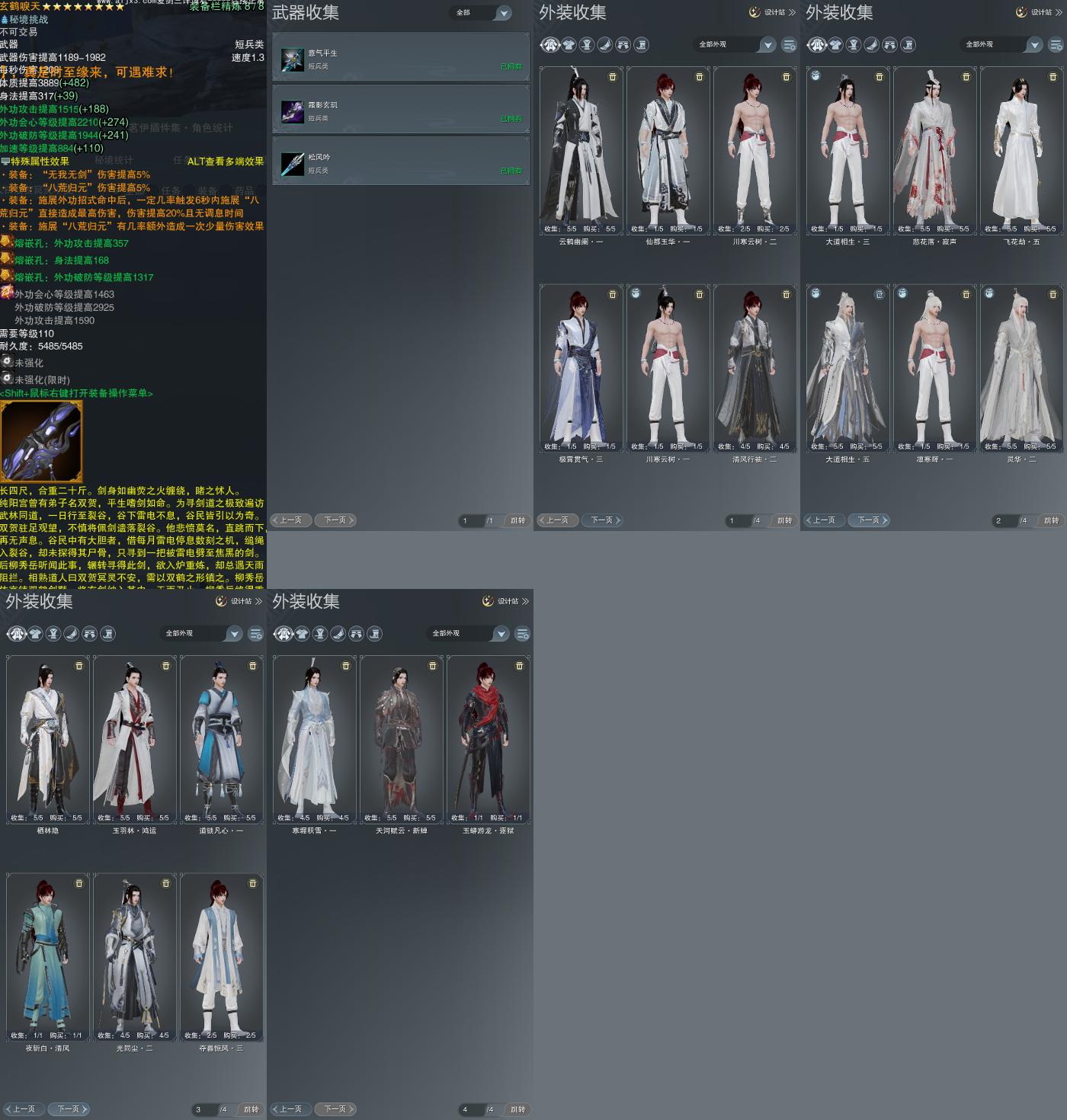Click the trash icon on 极霄贯气·三 card
The width and height of the screenshot is (1067, 1120).
pyautogui.click(x=613, y=294)
